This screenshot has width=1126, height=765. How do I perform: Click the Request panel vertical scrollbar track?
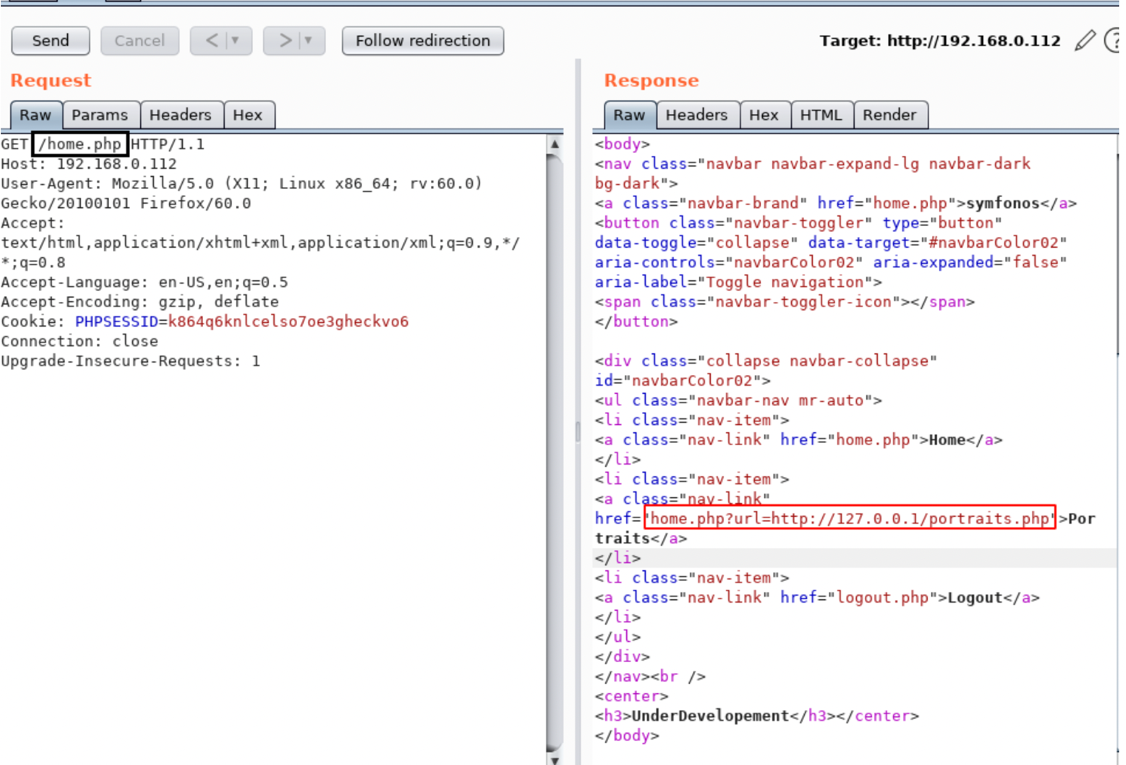click(x=556, y=450)
